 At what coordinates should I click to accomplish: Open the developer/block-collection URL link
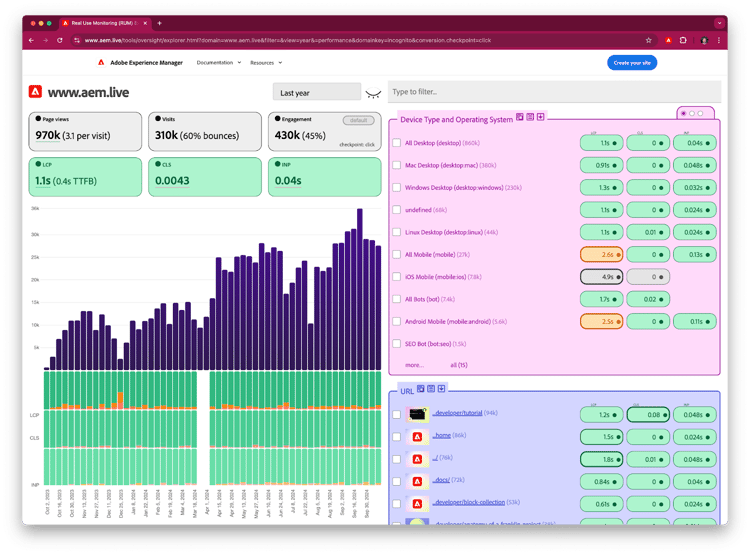click(x=469, y=502)
